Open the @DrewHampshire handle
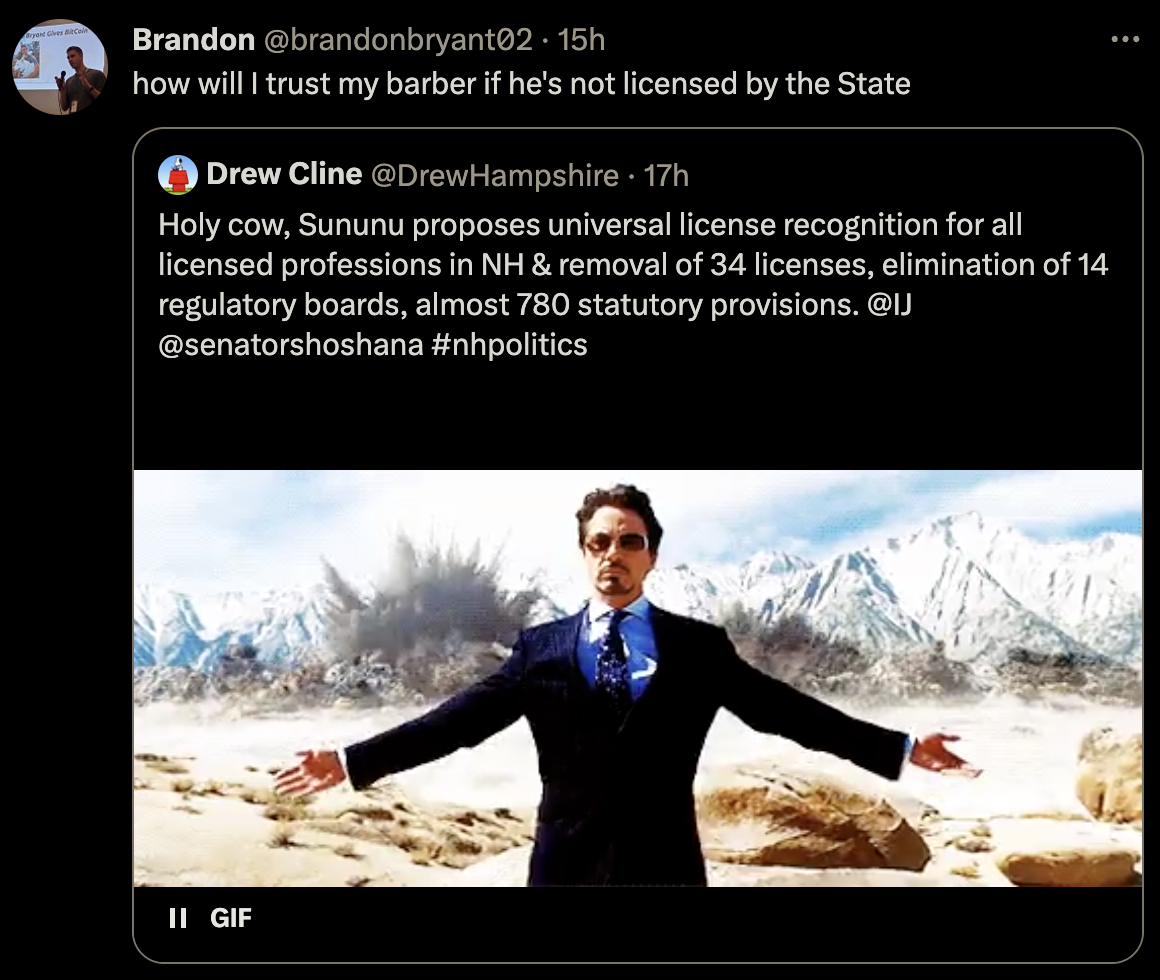Screen dimensions: 1160x980 tap(494, 176)
